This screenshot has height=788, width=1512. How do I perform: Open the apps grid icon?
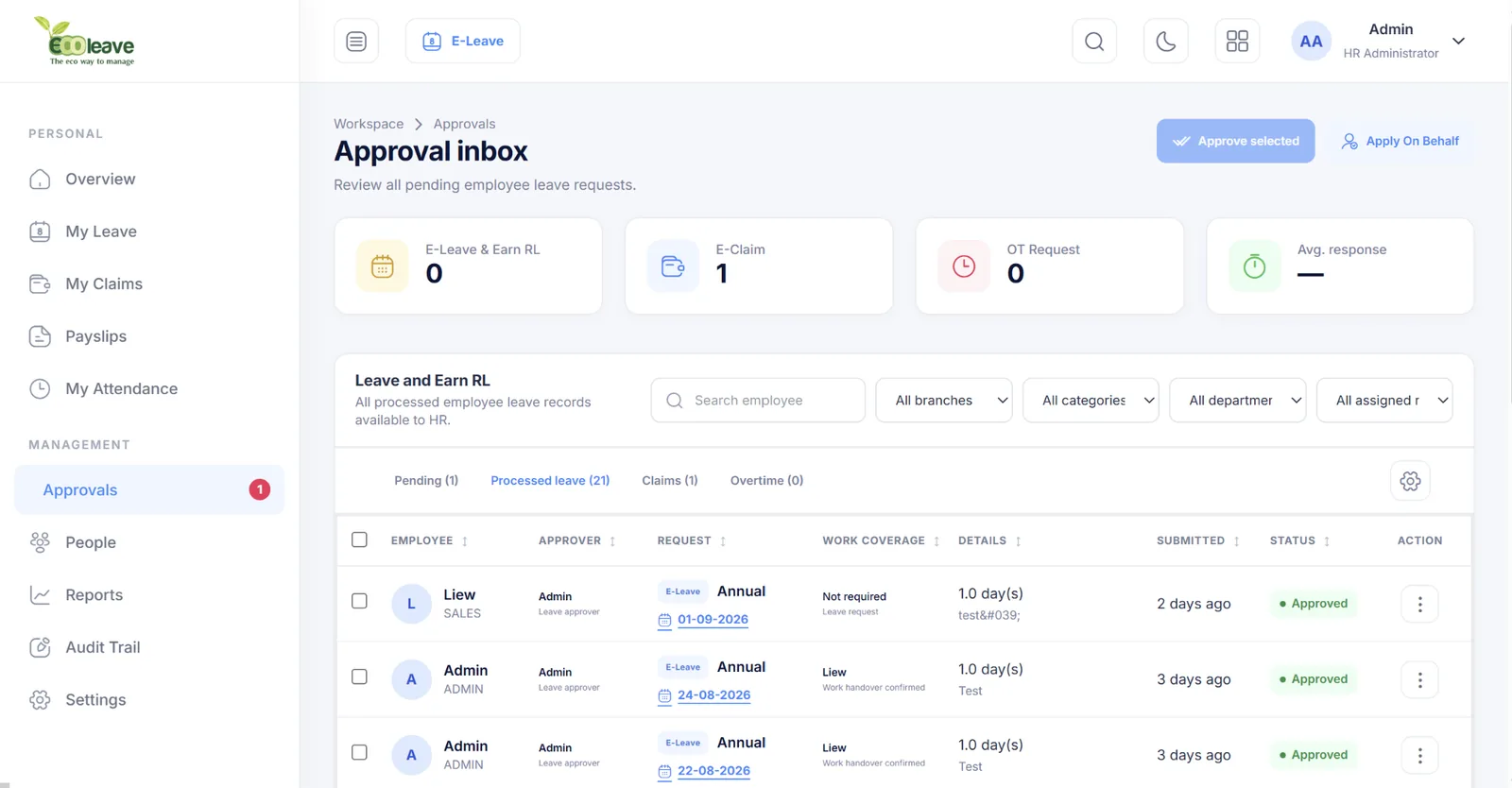[x=1237, y=41]
